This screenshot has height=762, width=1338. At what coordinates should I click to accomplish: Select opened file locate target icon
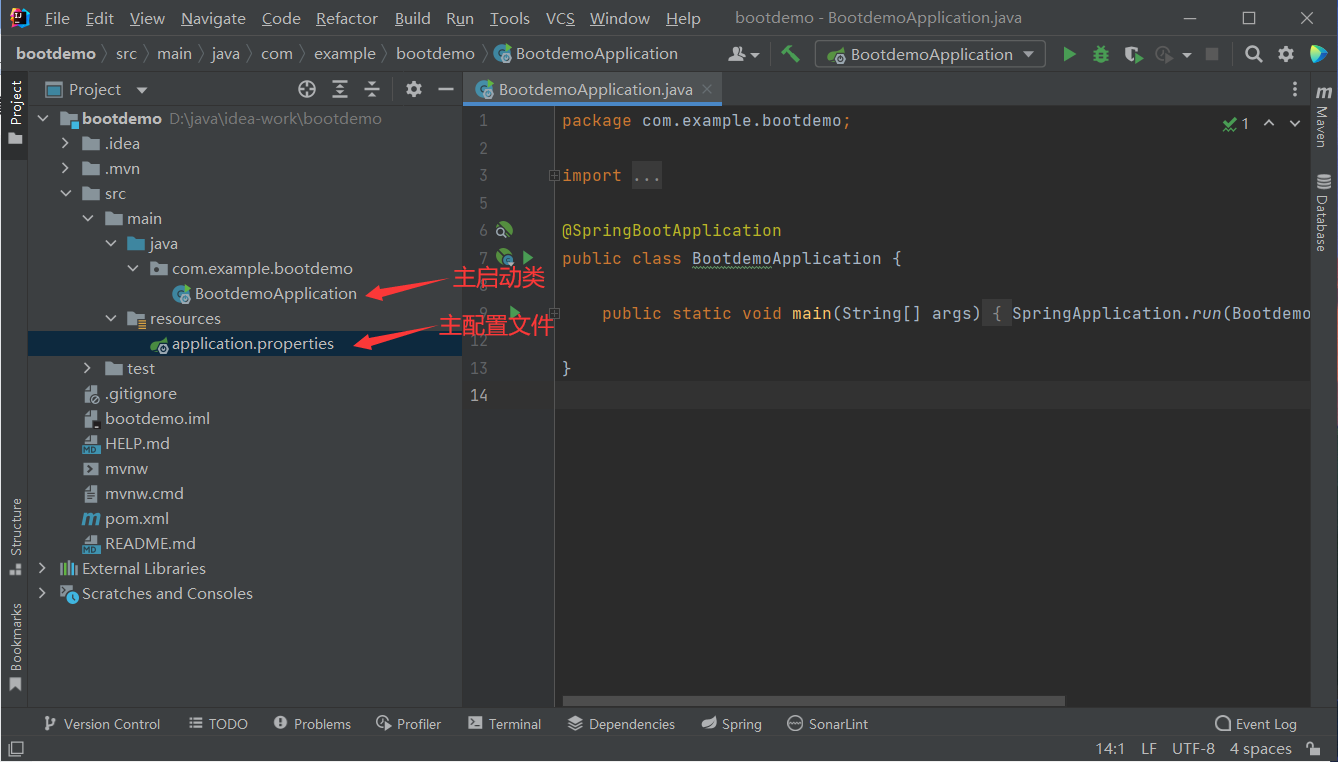pyautogui.click(x=307, y=90)
